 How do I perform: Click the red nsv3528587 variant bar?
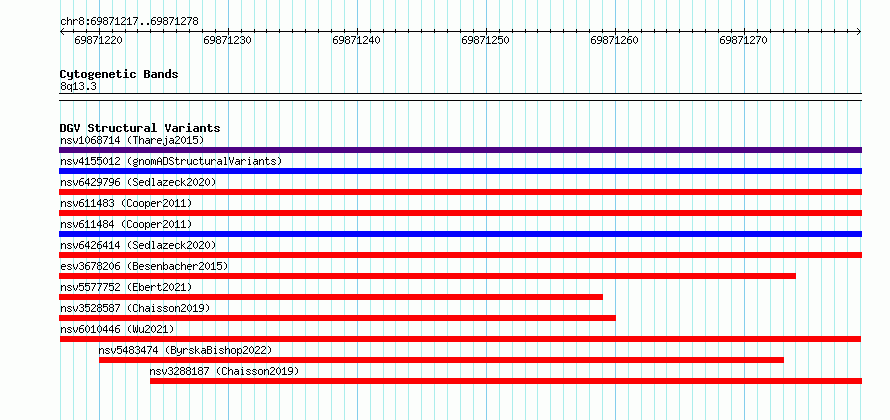pyautogui.click(x=338, y=318)
